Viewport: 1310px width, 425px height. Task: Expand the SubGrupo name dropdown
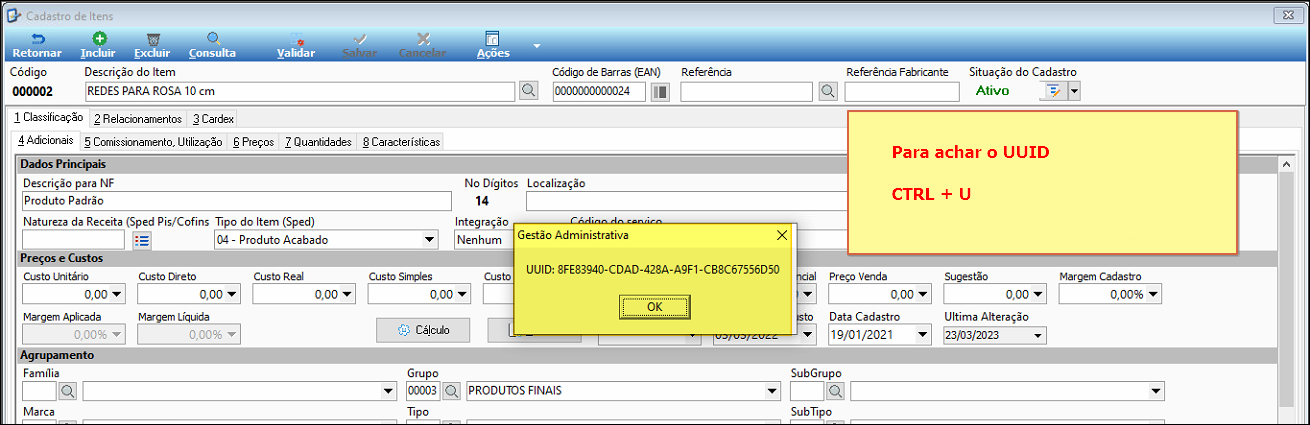1157,390
